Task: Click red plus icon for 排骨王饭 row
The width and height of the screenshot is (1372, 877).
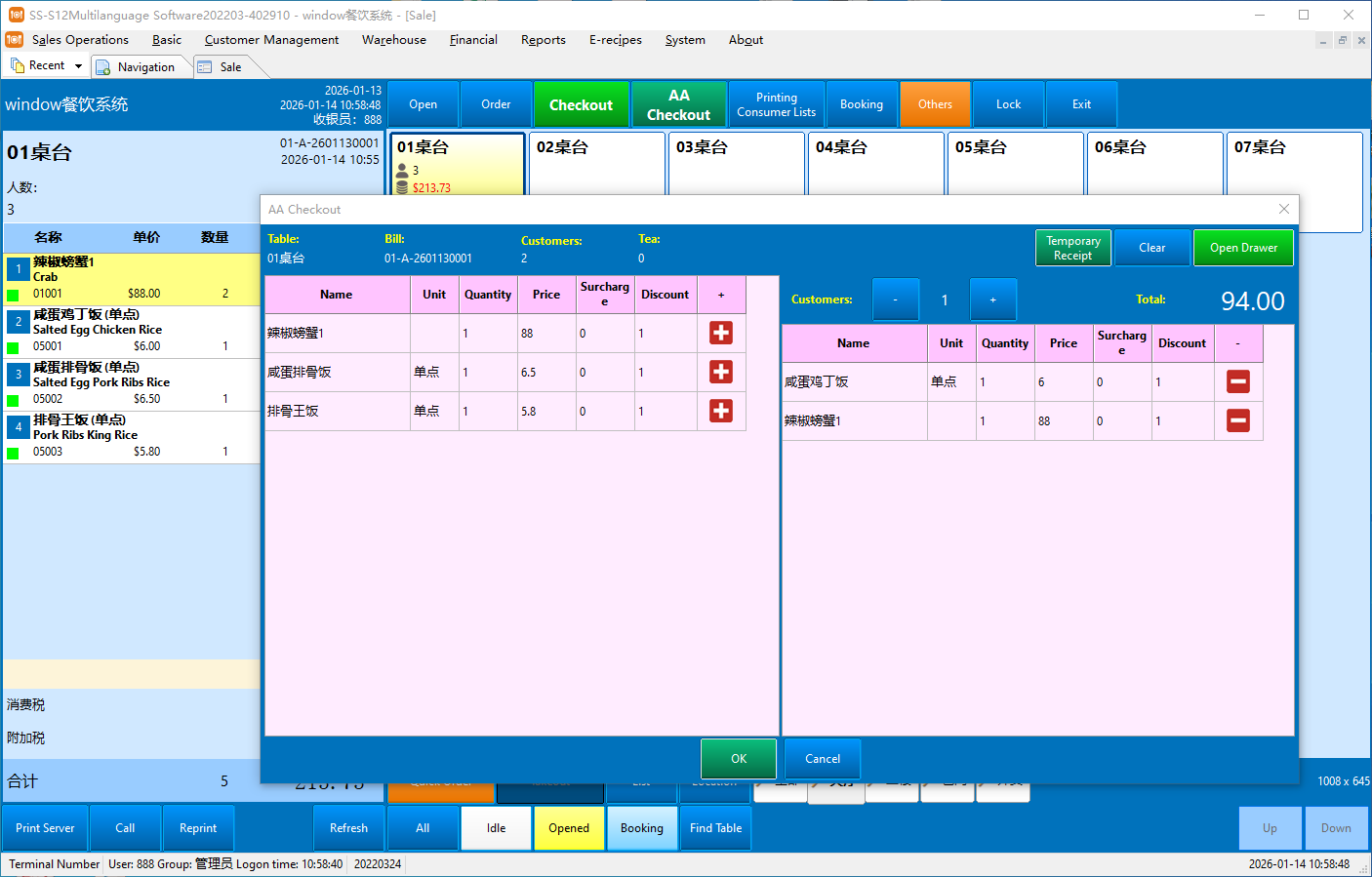Action: [x=721, y=411]
